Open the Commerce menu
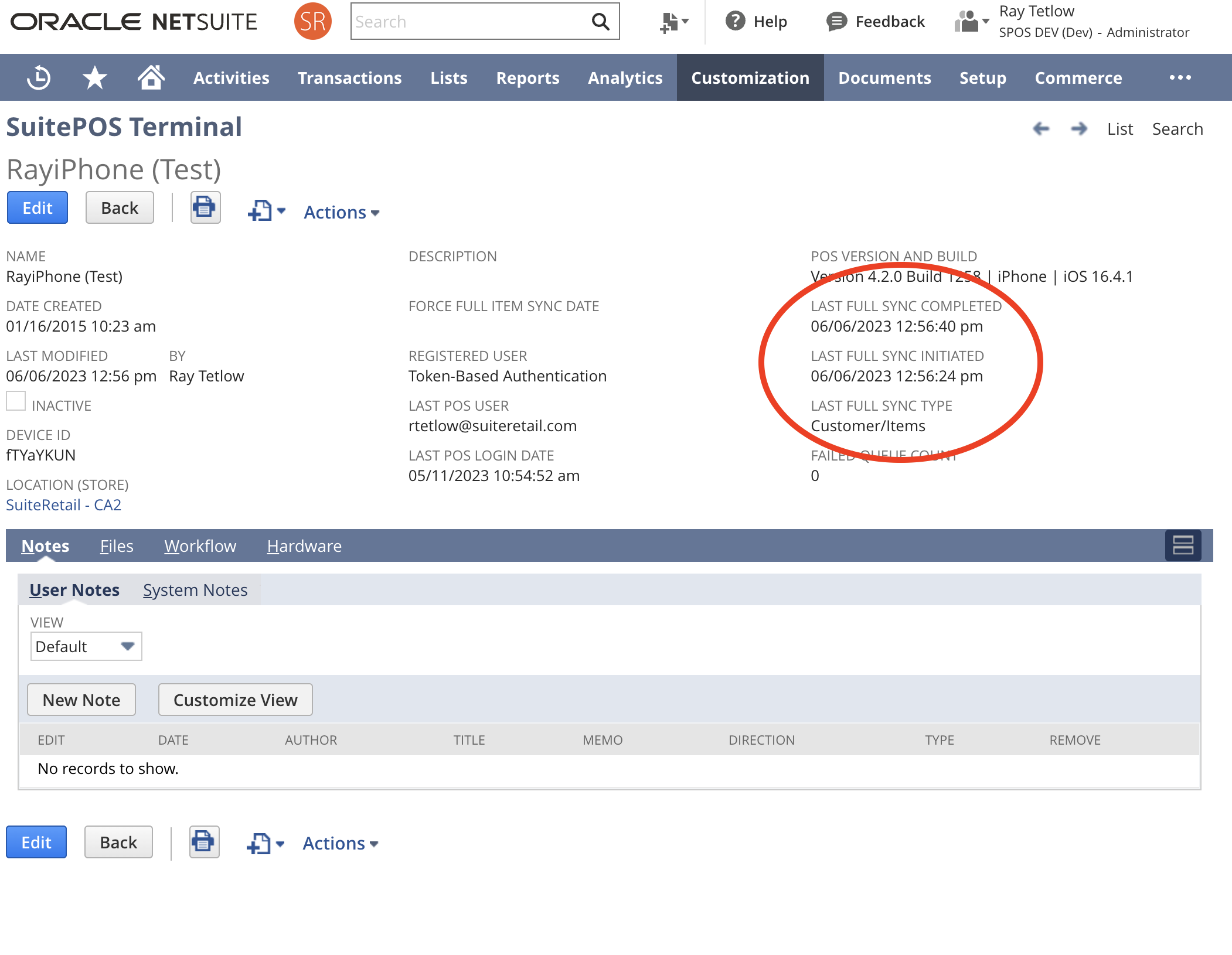The width and height of the screenshot is (1232, 955). [x=1078, y=78]
